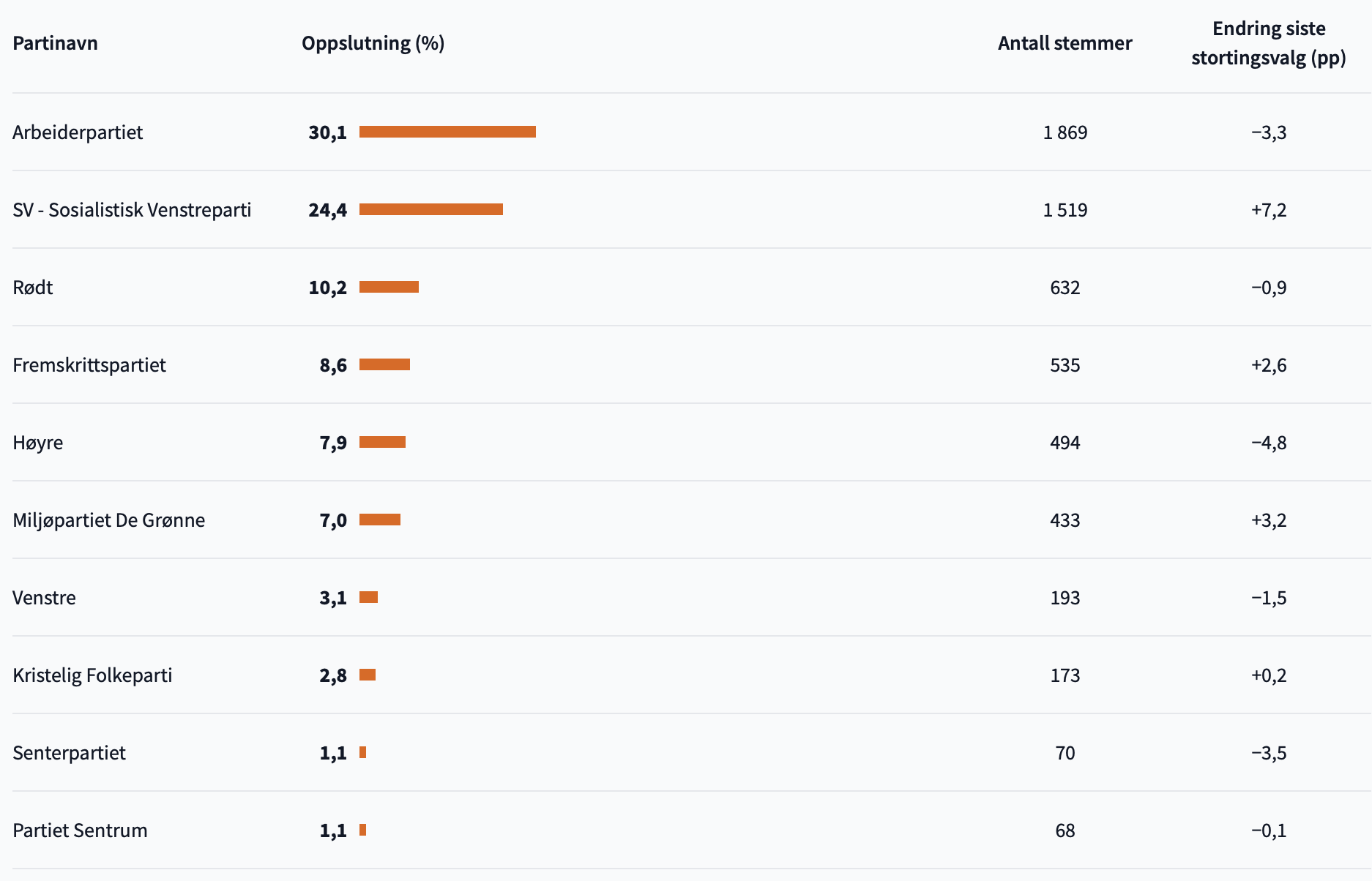Click Venstre's 3,1 percent value

(x=333, y=598)
